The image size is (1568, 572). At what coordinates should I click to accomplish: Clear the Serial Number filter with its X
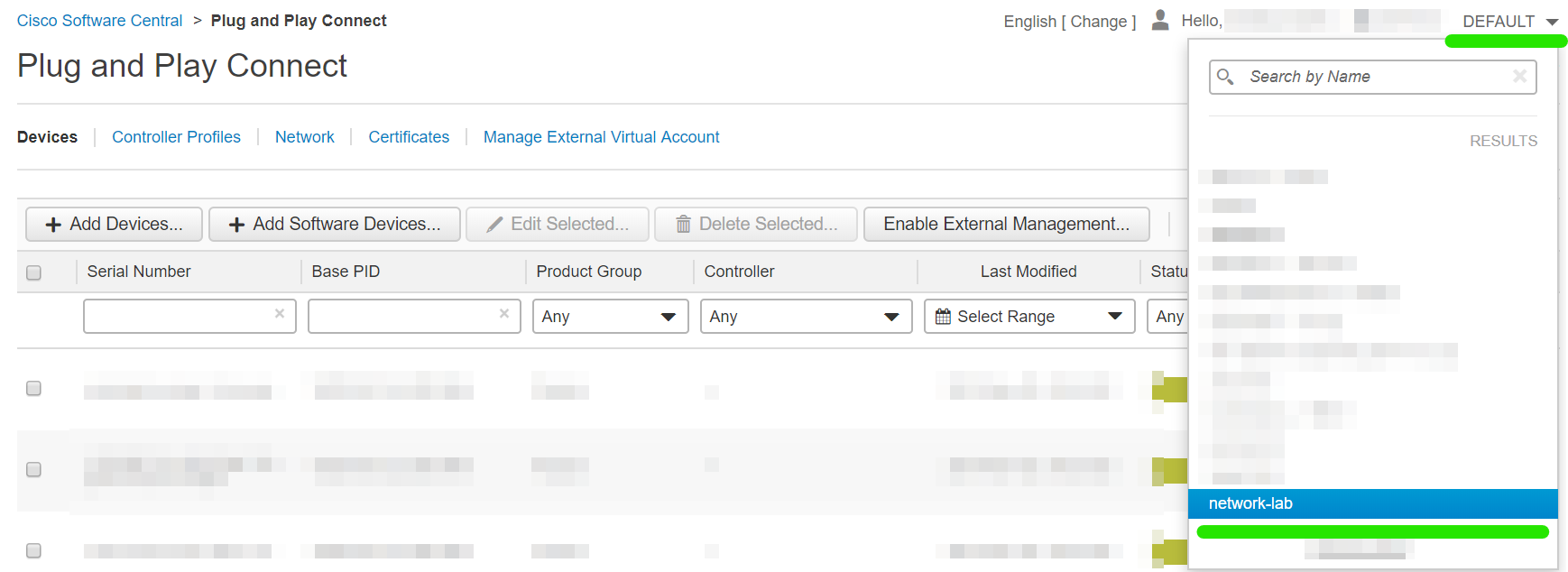point(280,313)
